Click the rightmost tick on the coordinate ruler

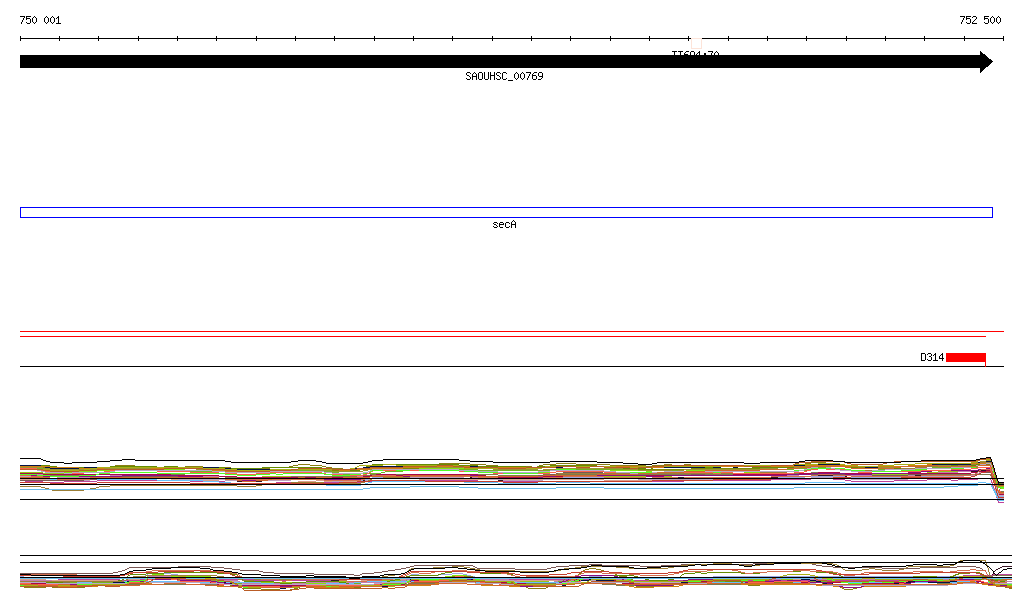pos(1003,39)
